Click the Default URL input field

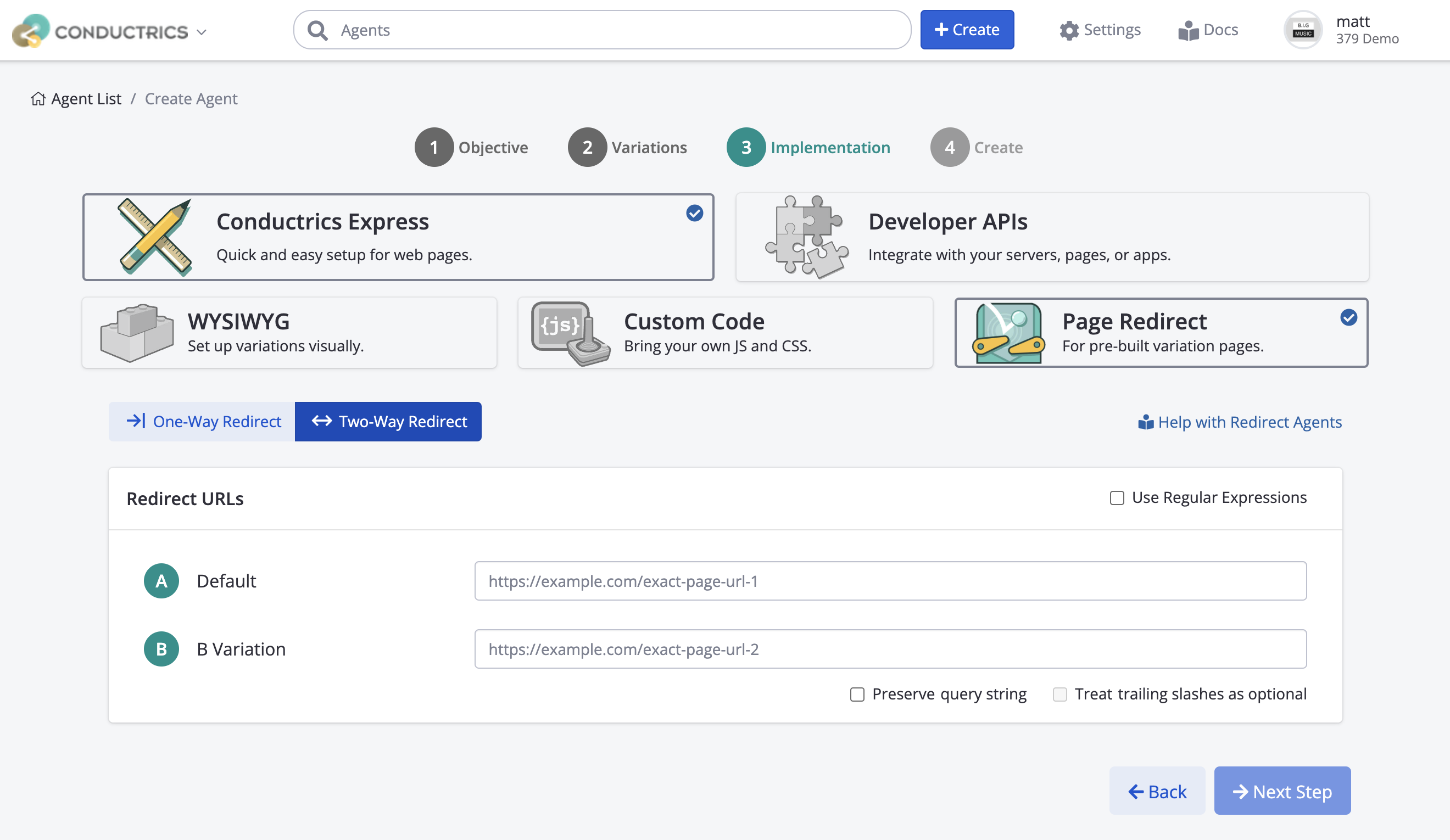coord(890,581)
